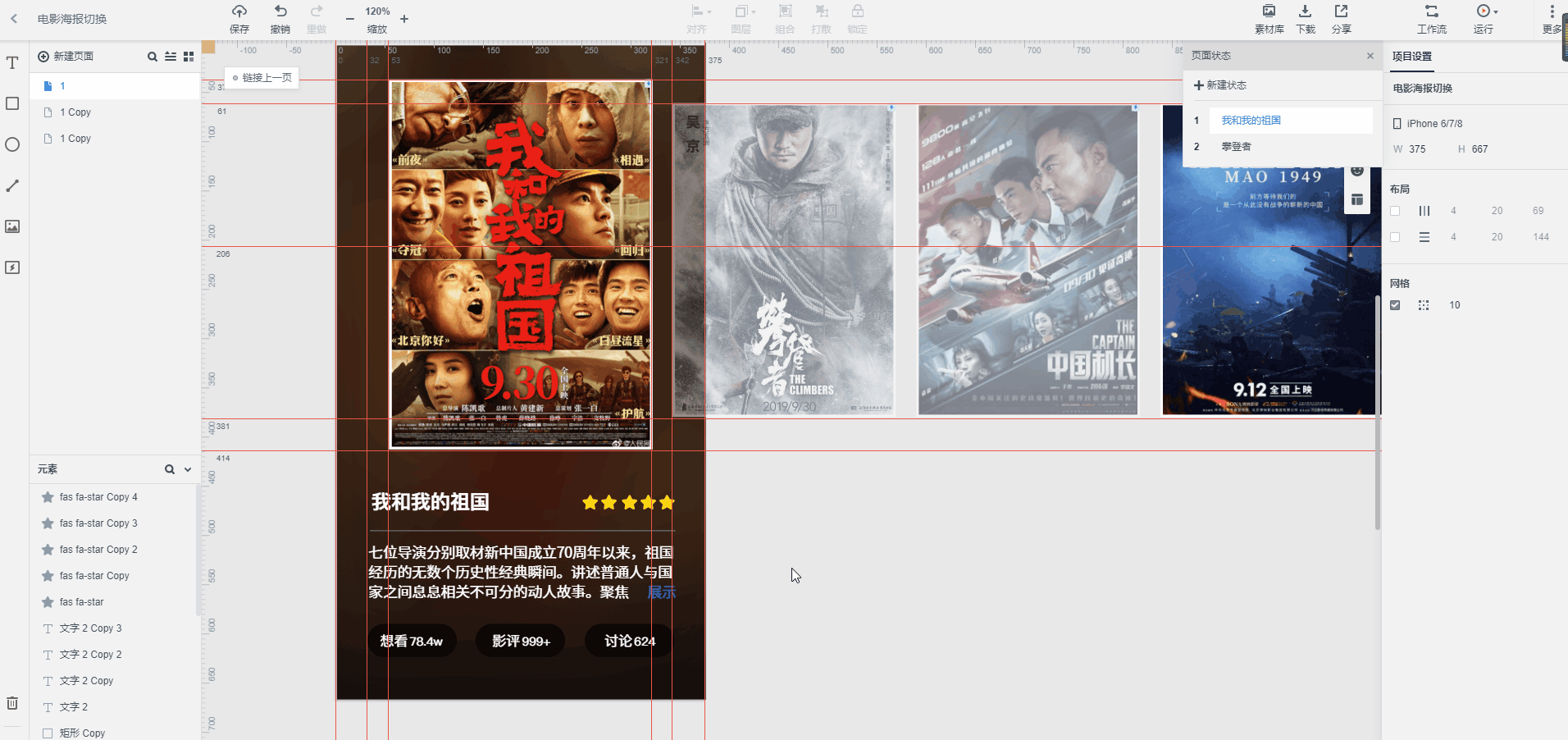Open the 运行 dropdown arrow
Screen dimensions: 1568x740
(1496, 12)
